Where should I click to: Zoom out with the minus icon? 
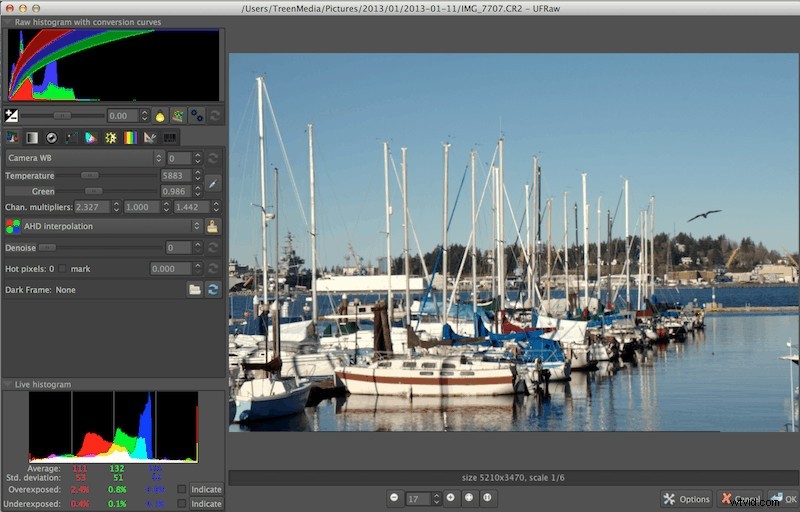click(x=394, y=498)
